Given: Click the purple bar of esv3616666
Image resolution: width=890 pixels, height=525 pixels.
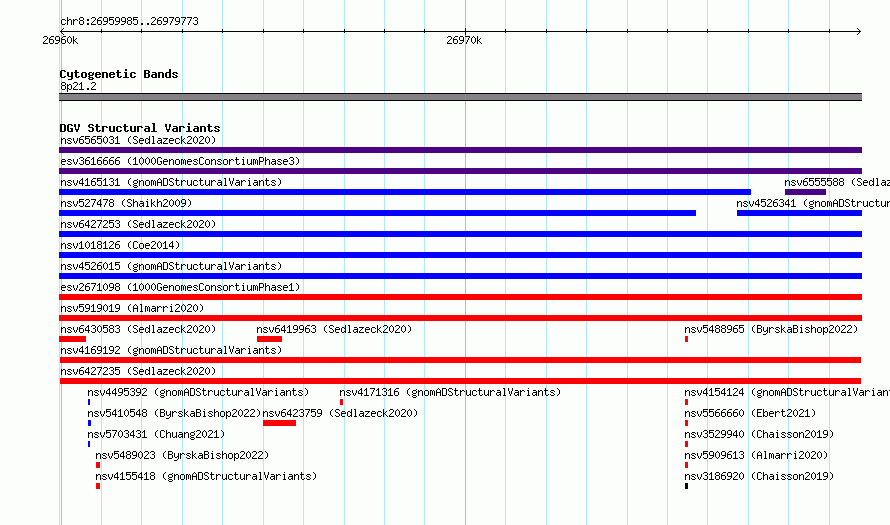Looking at the screenshot, I should [460, 171].
